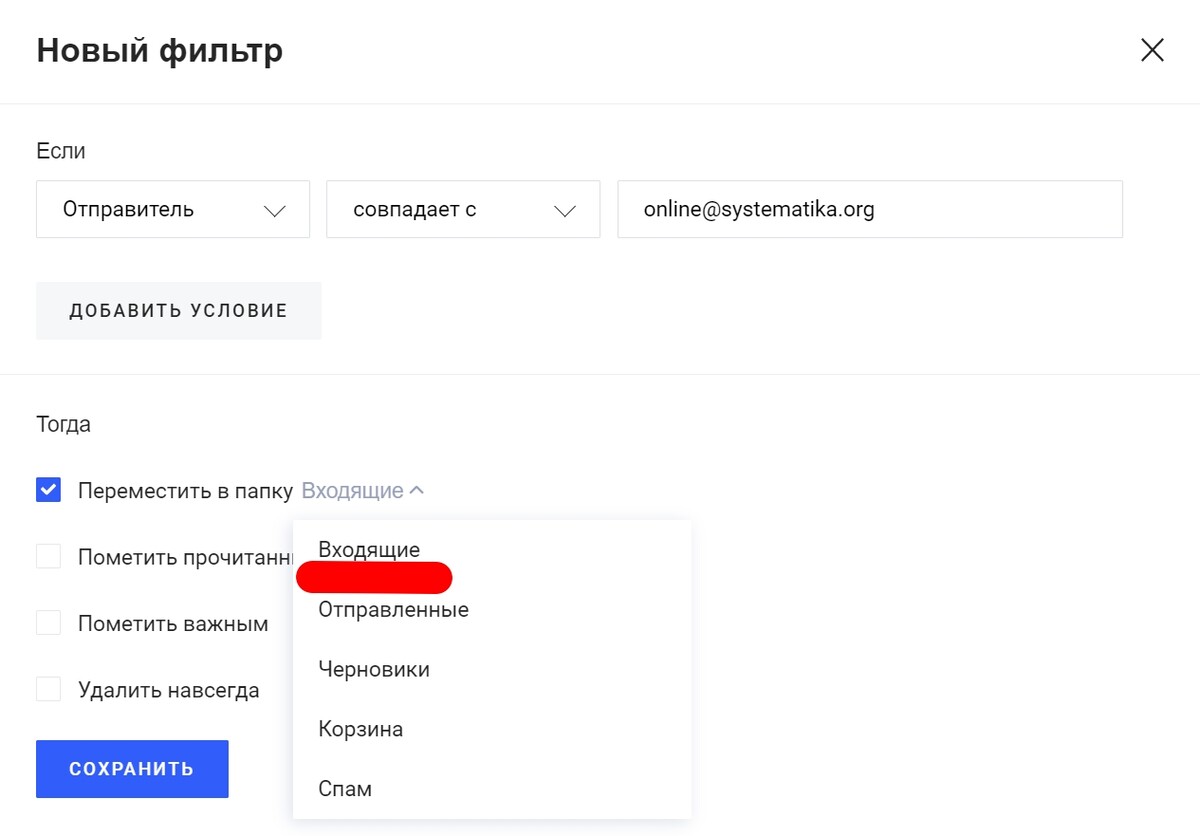The height and width of the screenshot is (836, 1200).
Task: Uncheck the Переместить в папку checkbox
Action: [49, 490]
